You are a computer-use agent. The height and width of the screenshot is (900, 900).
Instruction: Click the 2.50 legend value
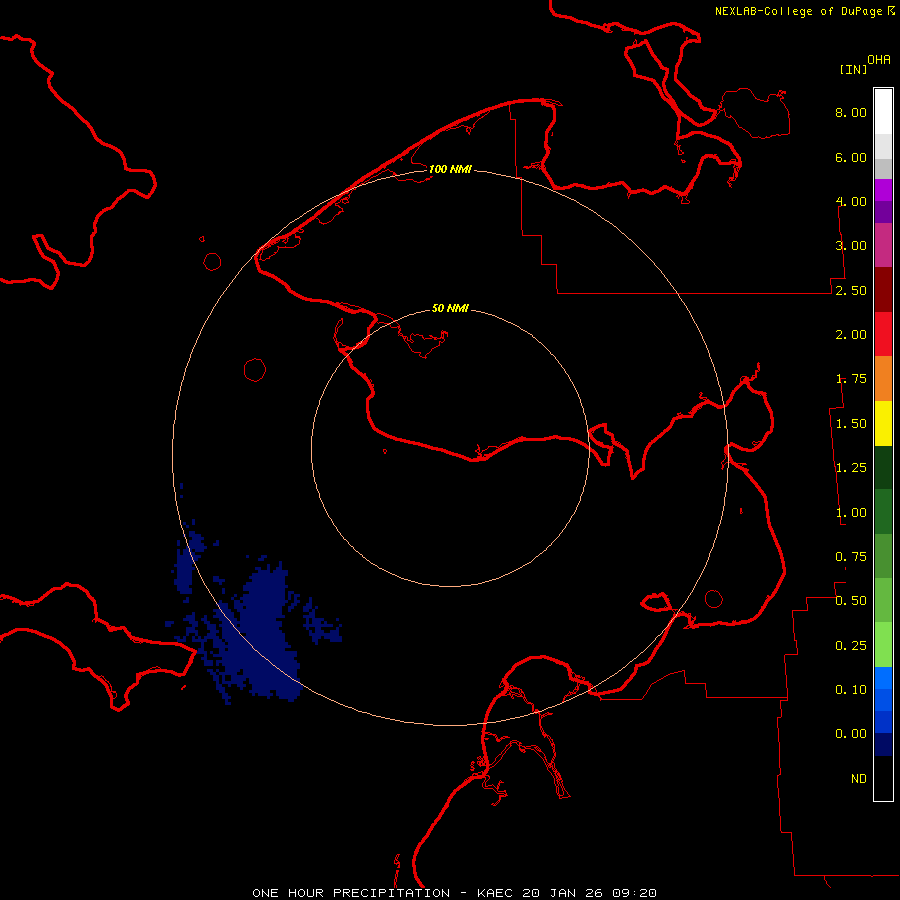point(851,290)
